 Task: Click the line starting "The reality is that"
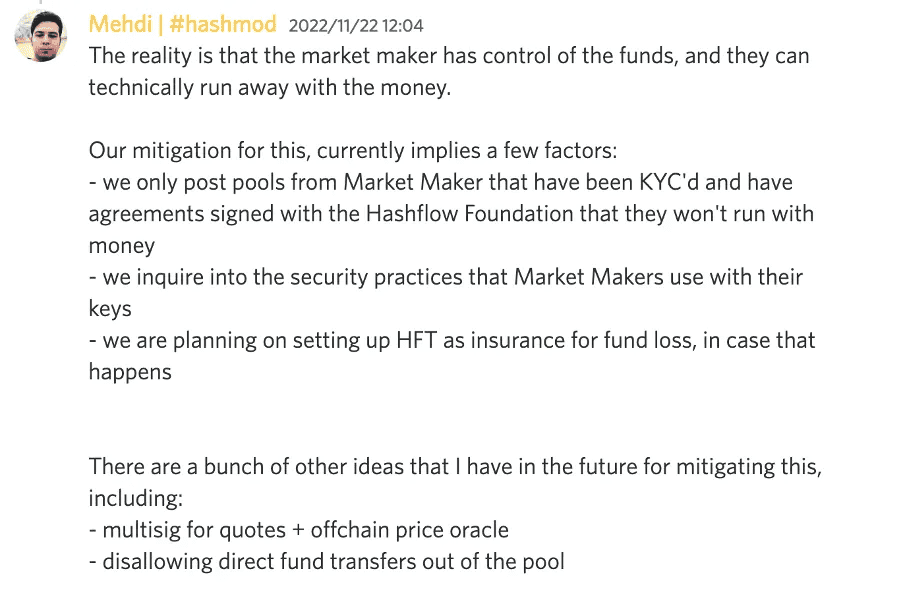(448, 56)
